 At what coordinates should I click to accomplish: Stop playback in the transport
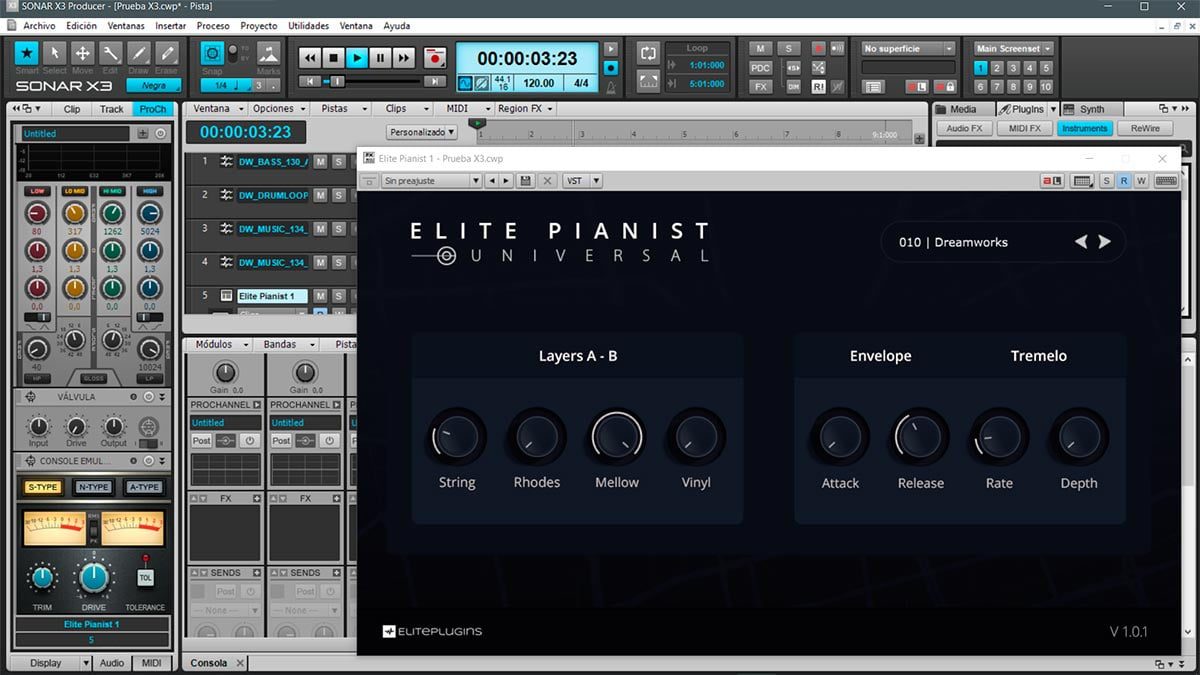[333, 59]
